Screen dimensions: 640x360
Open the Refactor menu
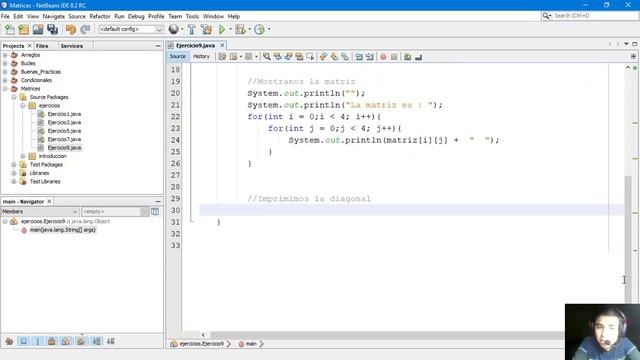click(100, 16)
